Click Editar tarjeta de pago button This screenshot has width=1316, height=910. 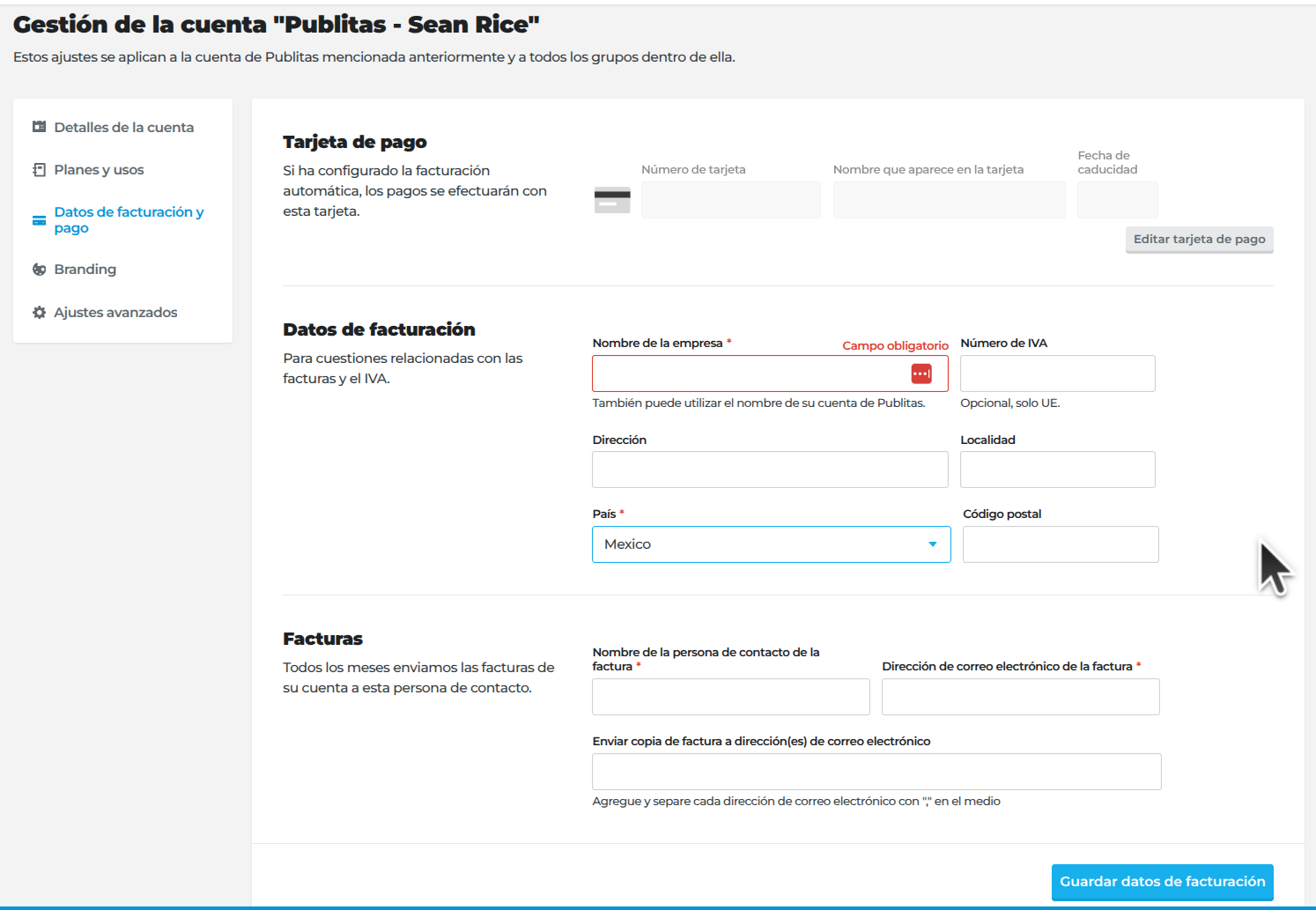coord(1200,240)
